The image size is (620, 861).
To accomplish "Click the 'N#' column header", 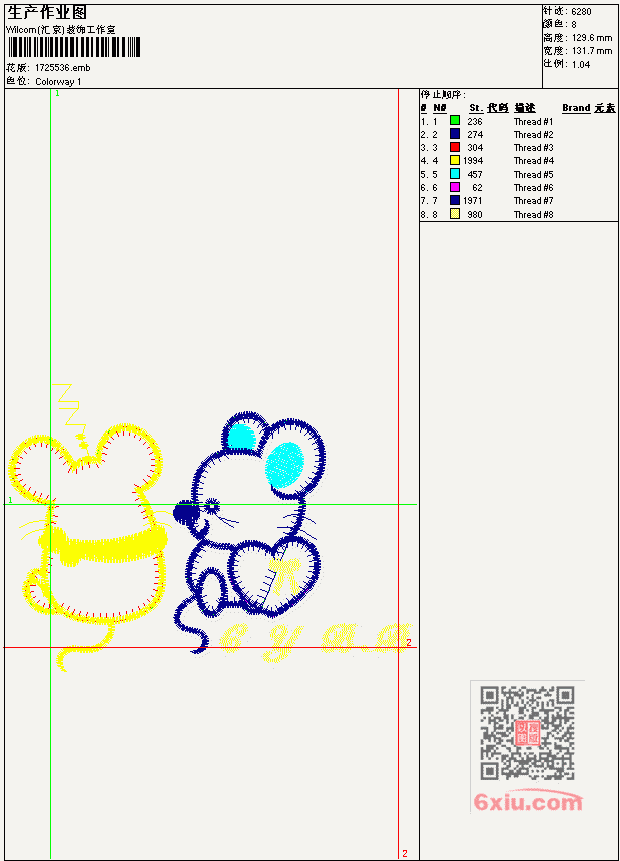I will click(439, 108).
